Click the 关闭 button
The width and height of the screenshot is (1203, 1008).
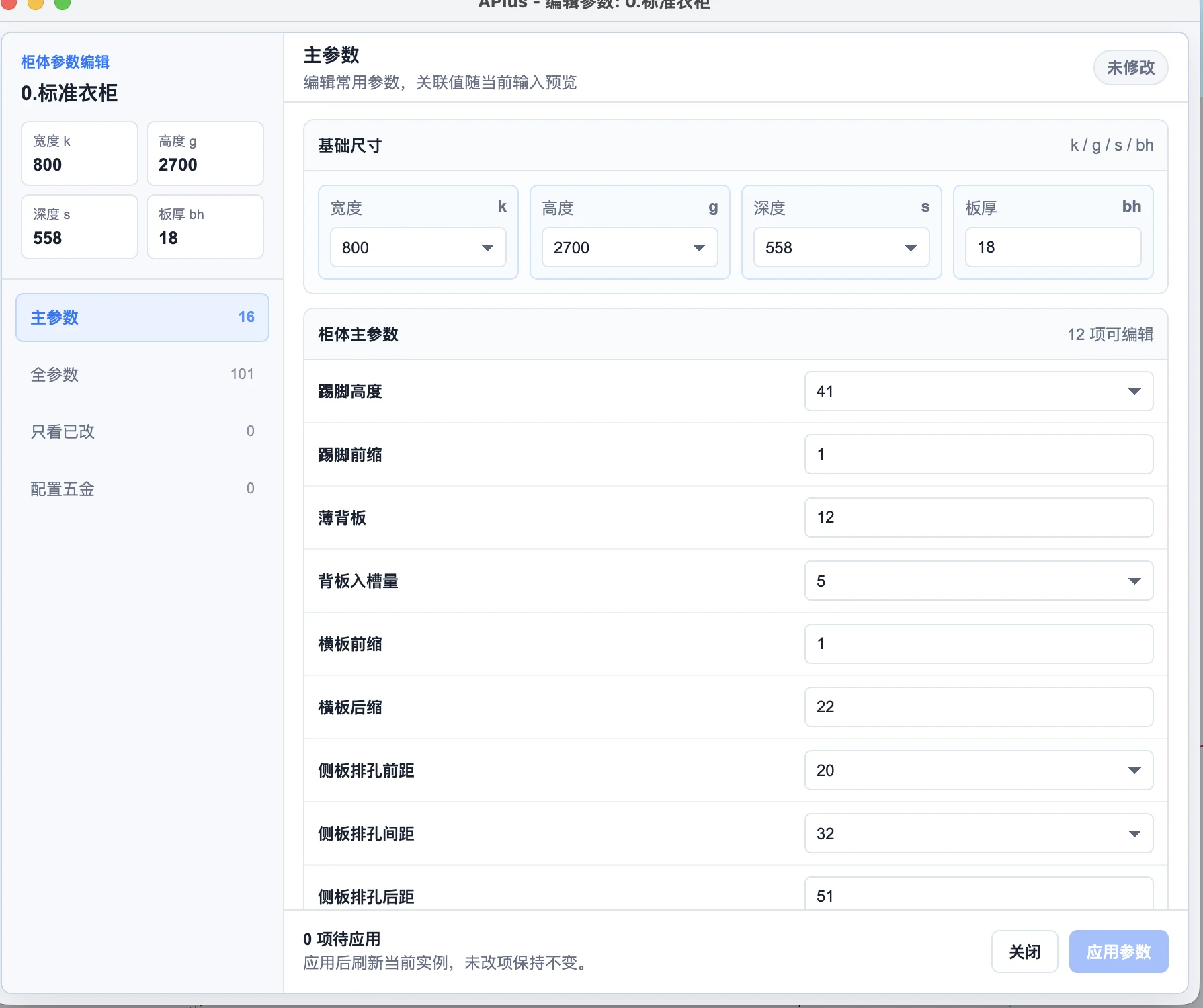(1025, 952)
